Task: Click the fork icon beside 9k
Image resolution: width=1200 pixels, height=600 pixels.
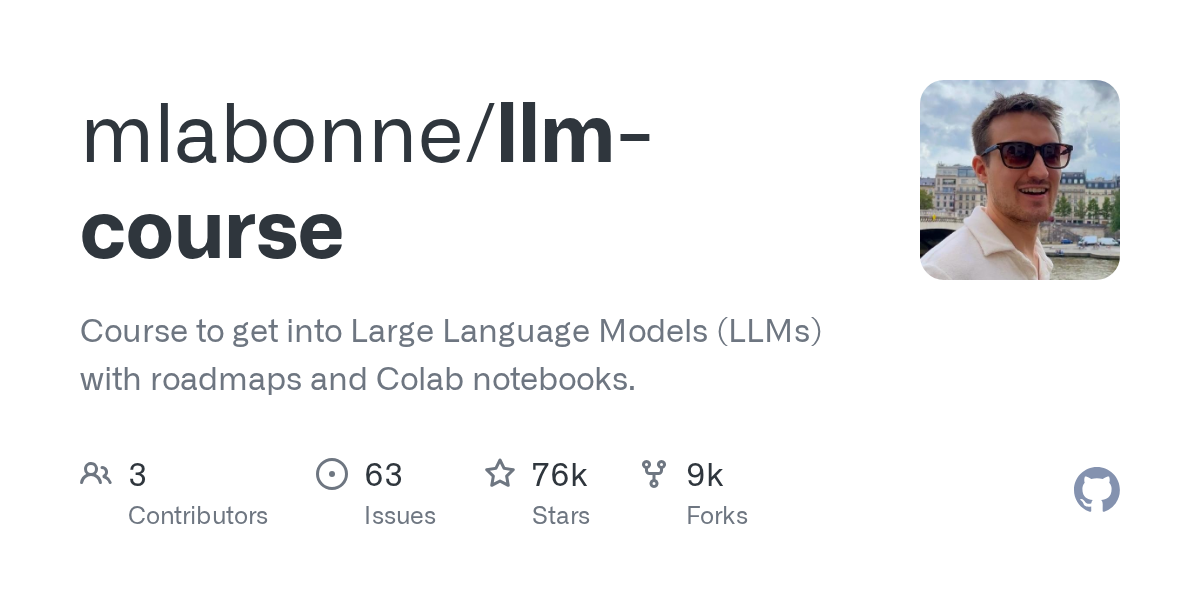Action: pos(654,474)
